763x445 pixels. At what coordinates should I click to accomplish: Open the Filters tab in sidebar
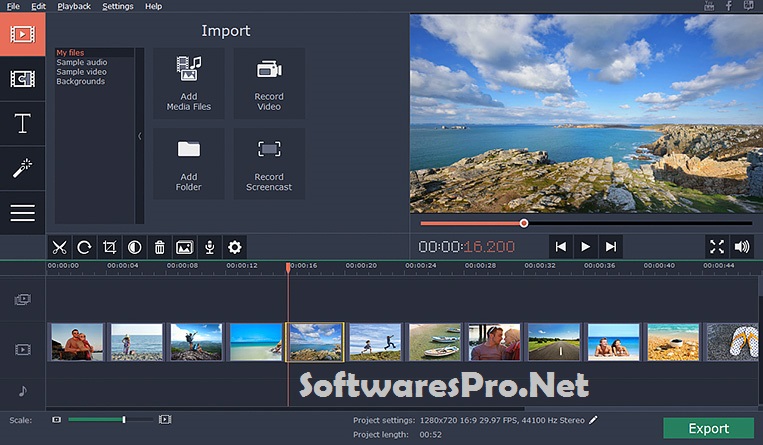click(x=22, y=79)
